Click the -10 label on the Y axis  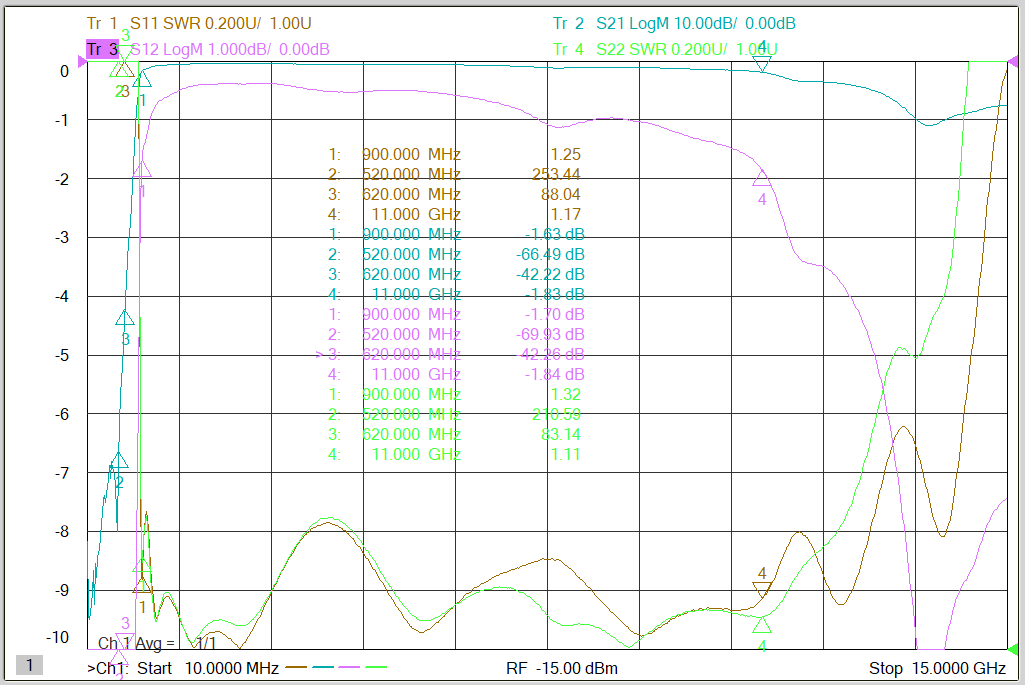click(x=58, y=637)
